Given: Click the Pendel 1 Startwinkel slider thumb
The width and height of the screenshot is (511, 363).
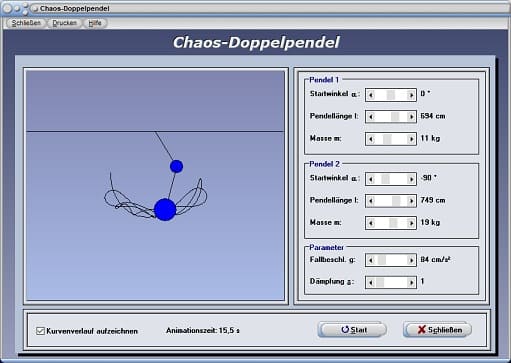Looking at the screenshot, I should [391, 95].
